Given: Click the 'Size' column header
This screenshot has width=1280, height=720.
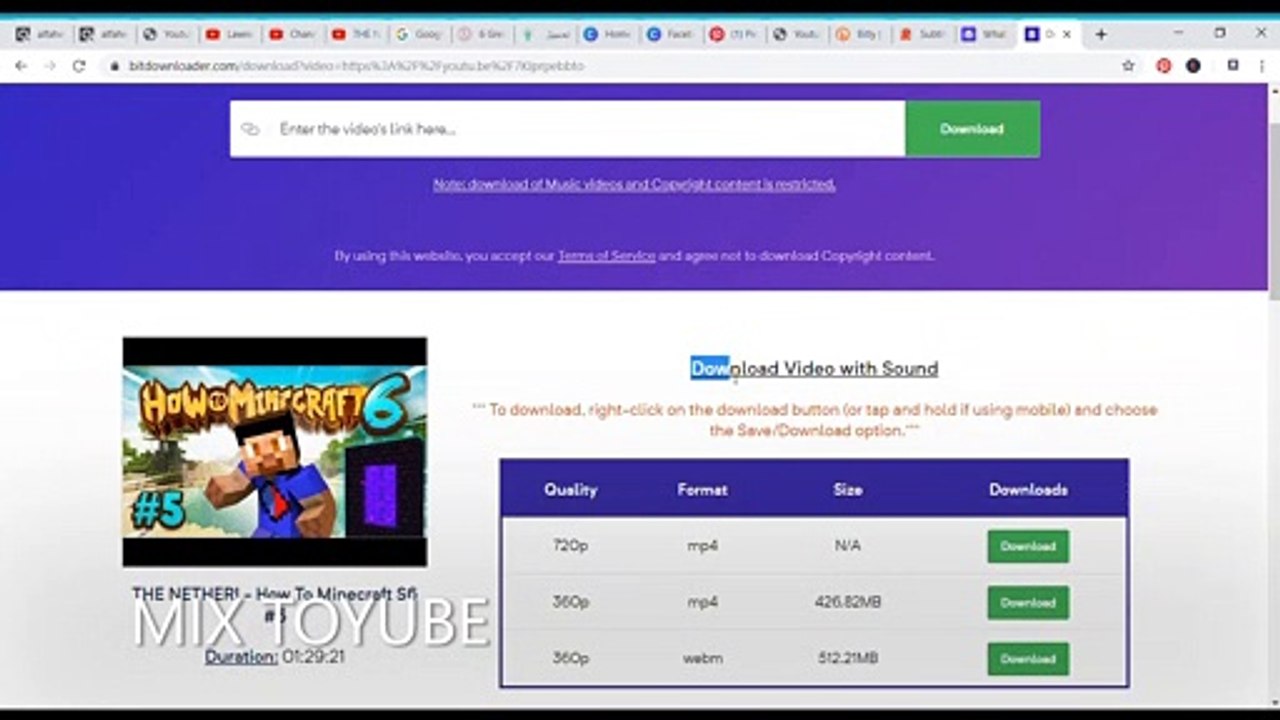Looking at the screenshot, I should (847, 490).
